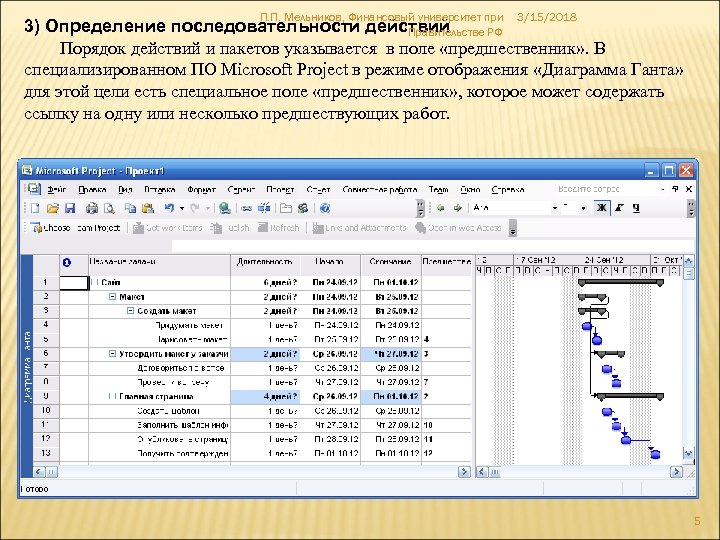Collapse 'Утвердить макет у заказчика' task
This screenshot has width=720, height=540.
[x=112, y=354]
